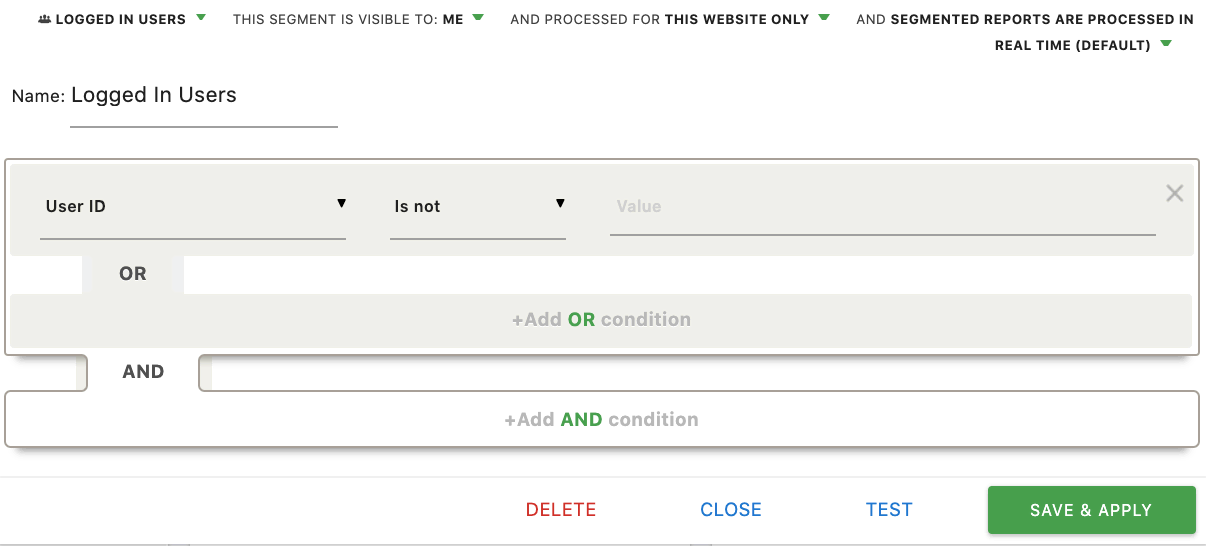Image resolution: width=1206 pixels, height=546 pixels.
Task: Open the Real Time (Default) processing dropdown
Action: (x=1166, y=44)
